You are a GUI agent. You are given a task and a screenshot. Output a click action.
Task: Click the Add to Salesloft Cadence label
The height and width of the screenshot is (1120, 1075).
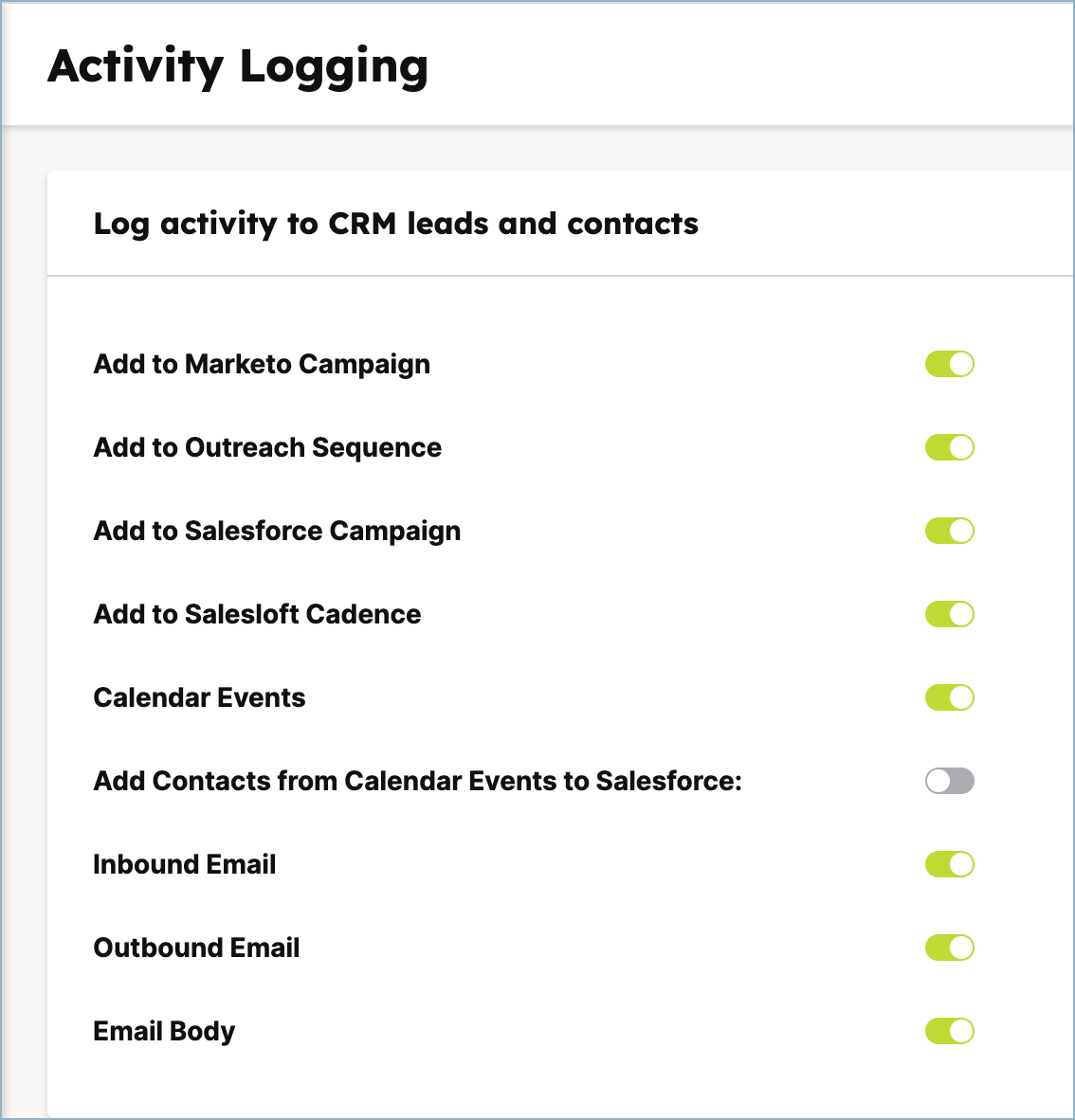point(257,614)
